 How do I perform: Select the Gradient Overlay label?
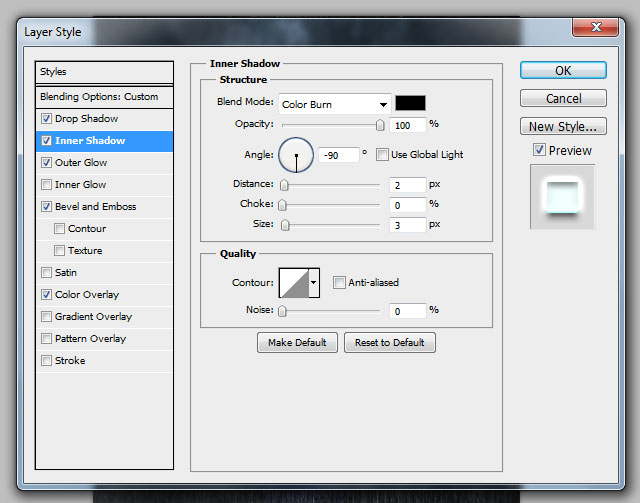coord(93,317)
